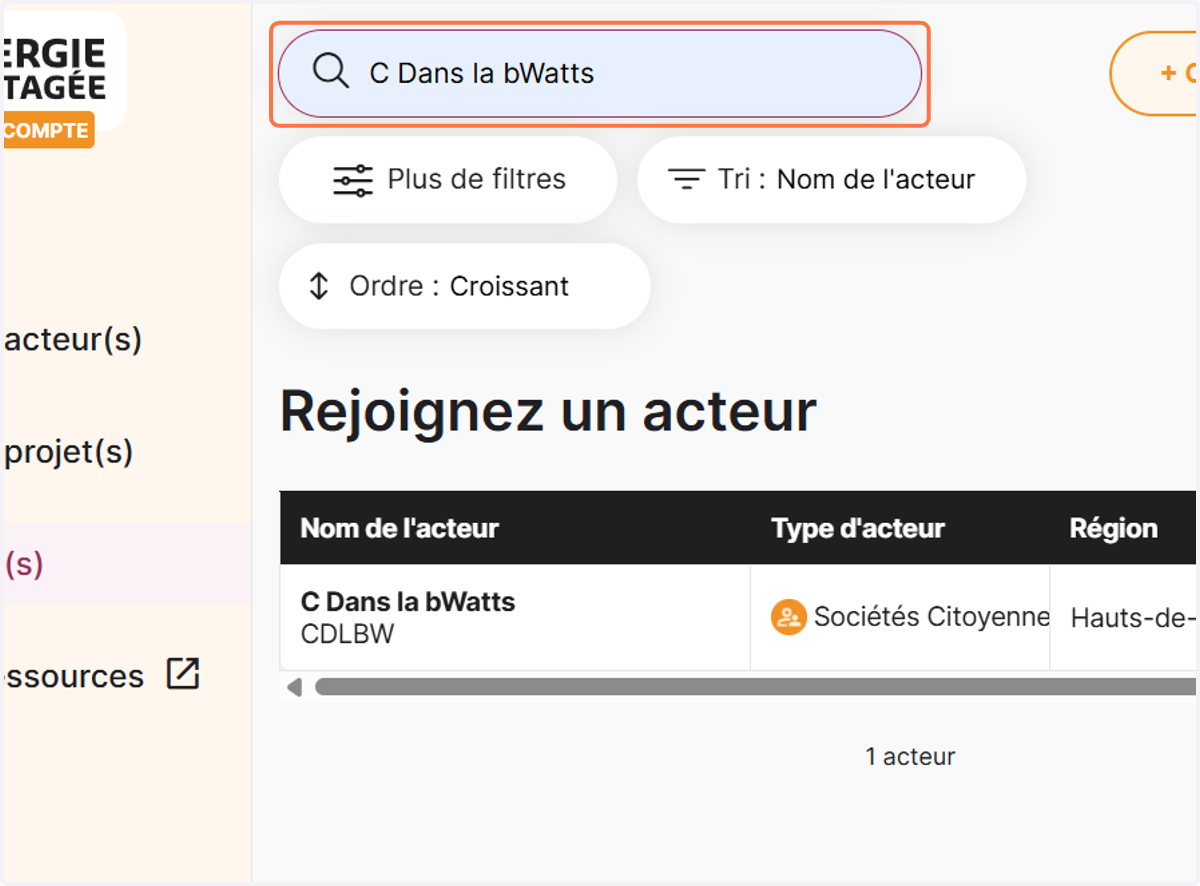Click the sliders icon in Plus de filtres
Viewport: 1200px width, 886px height.
353,180
